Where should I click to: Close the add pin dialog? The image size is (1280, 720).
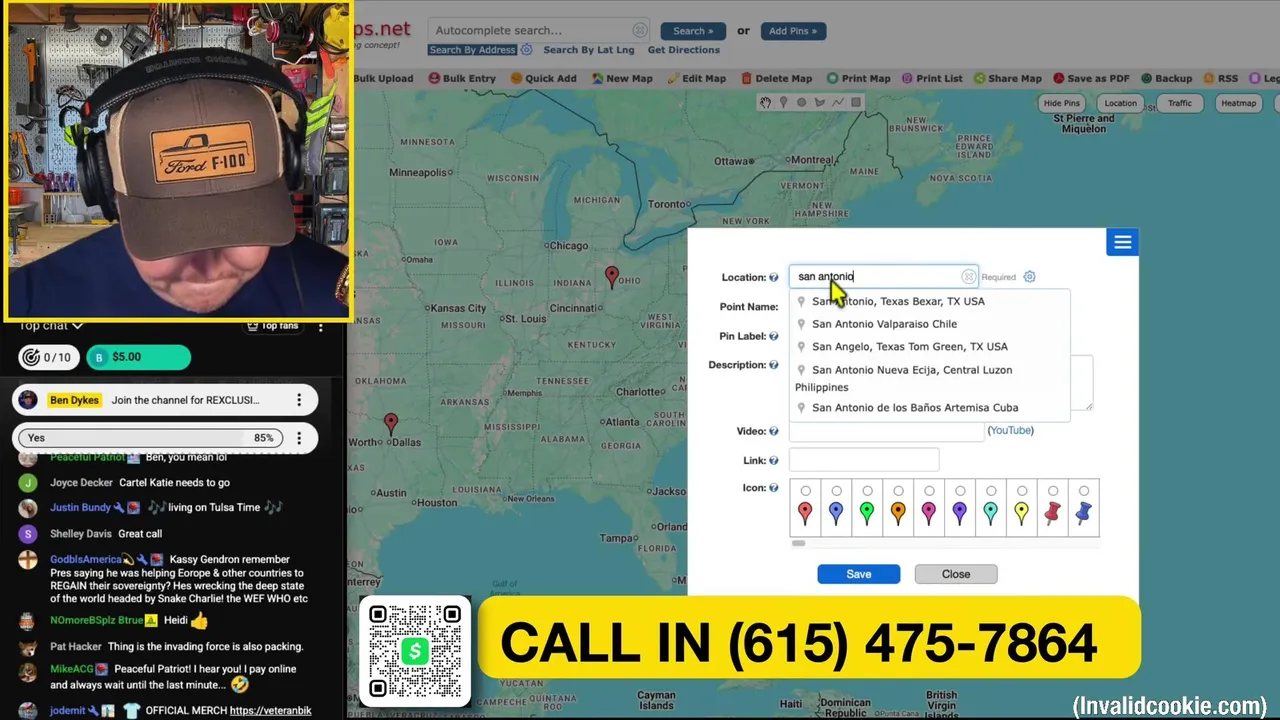pos(956,574)
